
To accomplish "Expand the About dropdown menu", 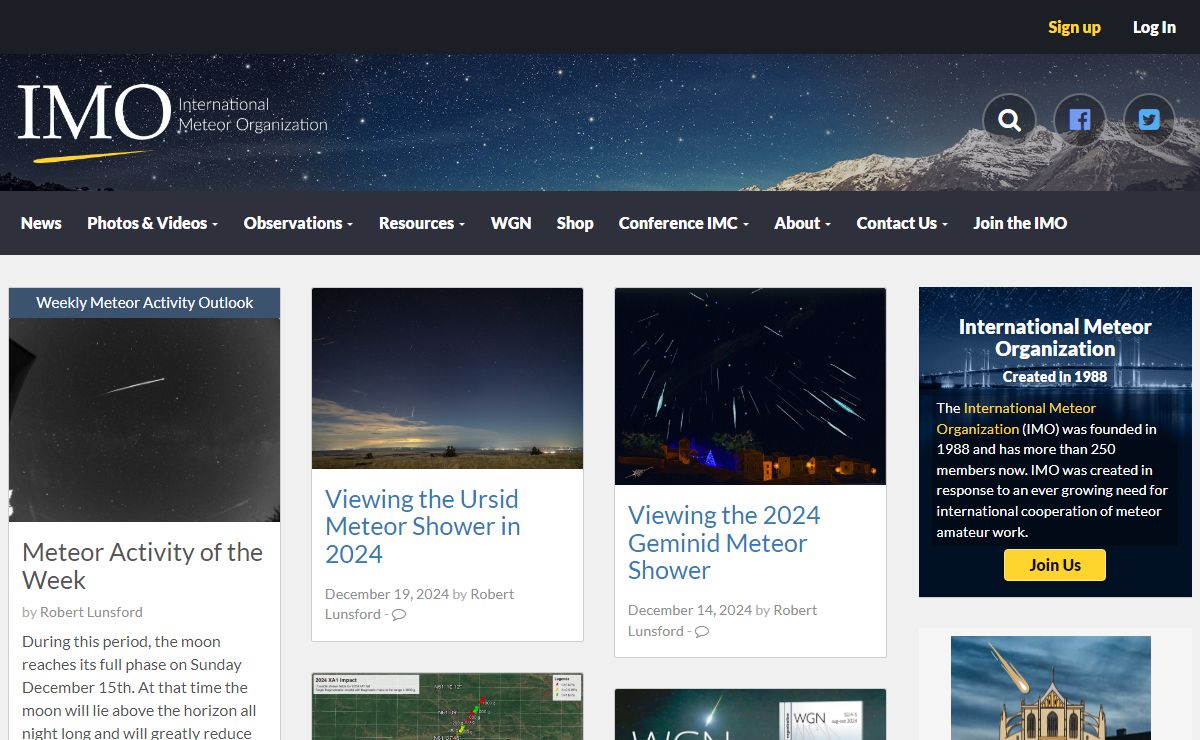I will (x=802, y=223).
